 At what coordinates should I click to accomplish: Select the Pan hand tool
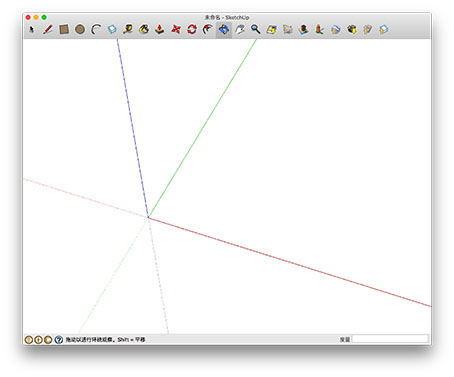click(240, 30)
